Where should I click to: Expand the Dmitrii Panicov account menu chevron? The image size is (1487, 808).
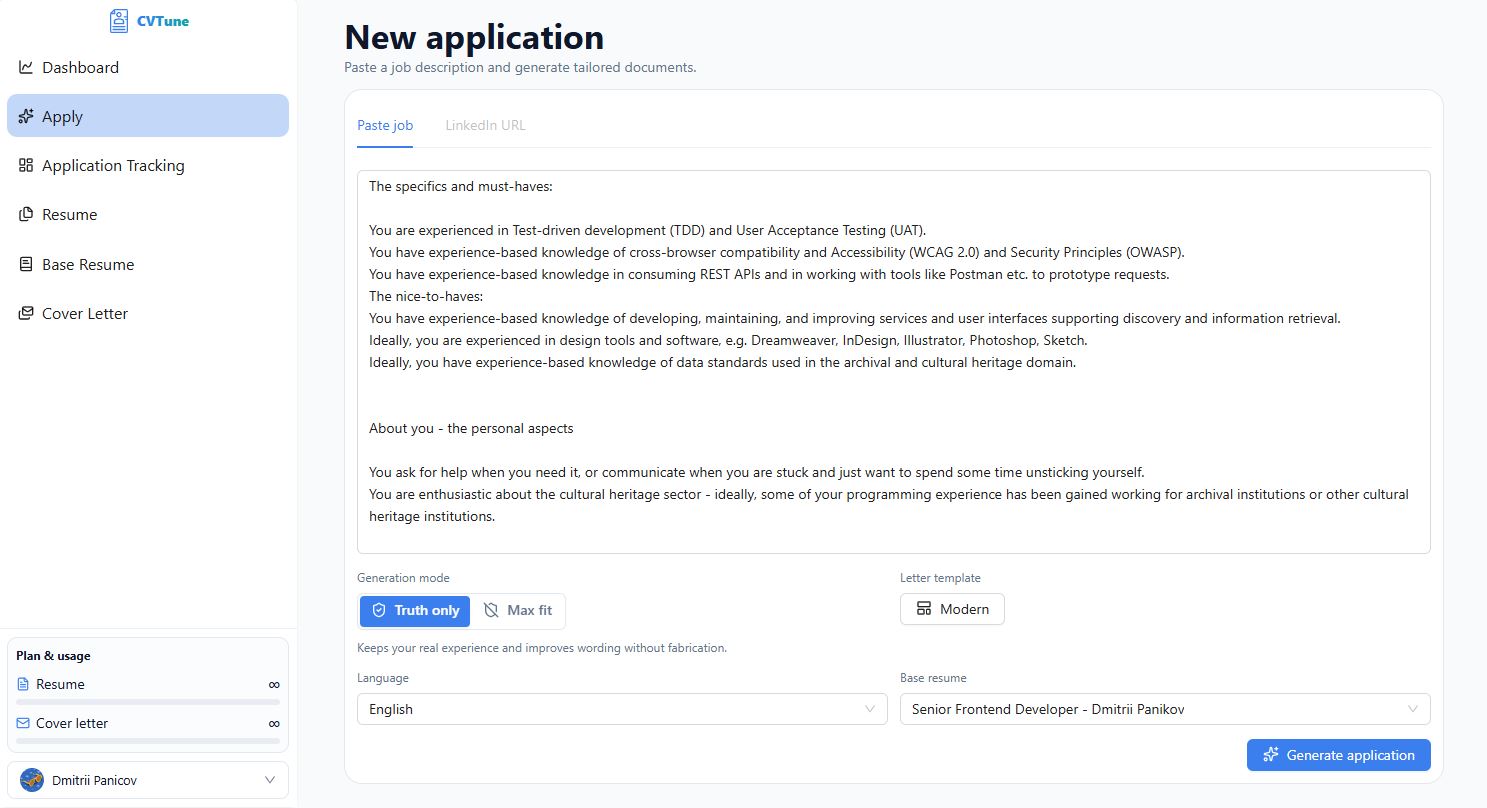269,780
